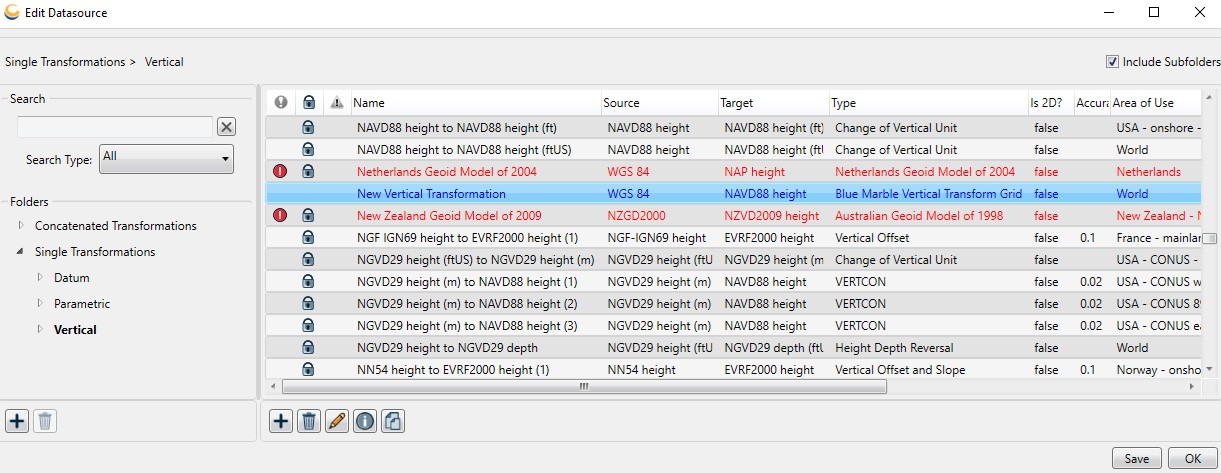Click the duplicate copy icon below table
The image size is (1221, 473).
point(393,421)
